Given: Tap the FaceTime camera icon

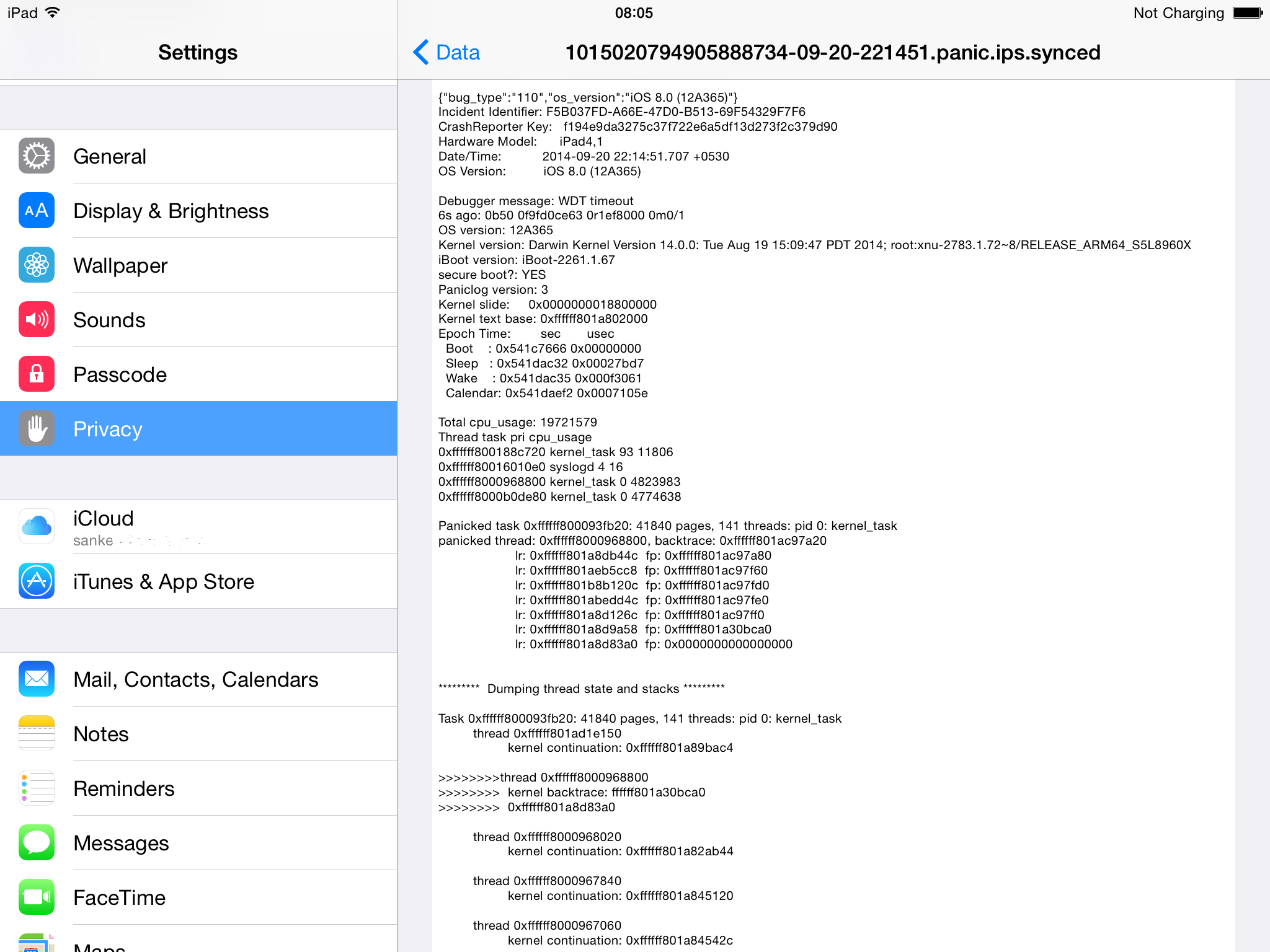Looking at the screenshot, I should pyautogui.click(x=37, y=897).
